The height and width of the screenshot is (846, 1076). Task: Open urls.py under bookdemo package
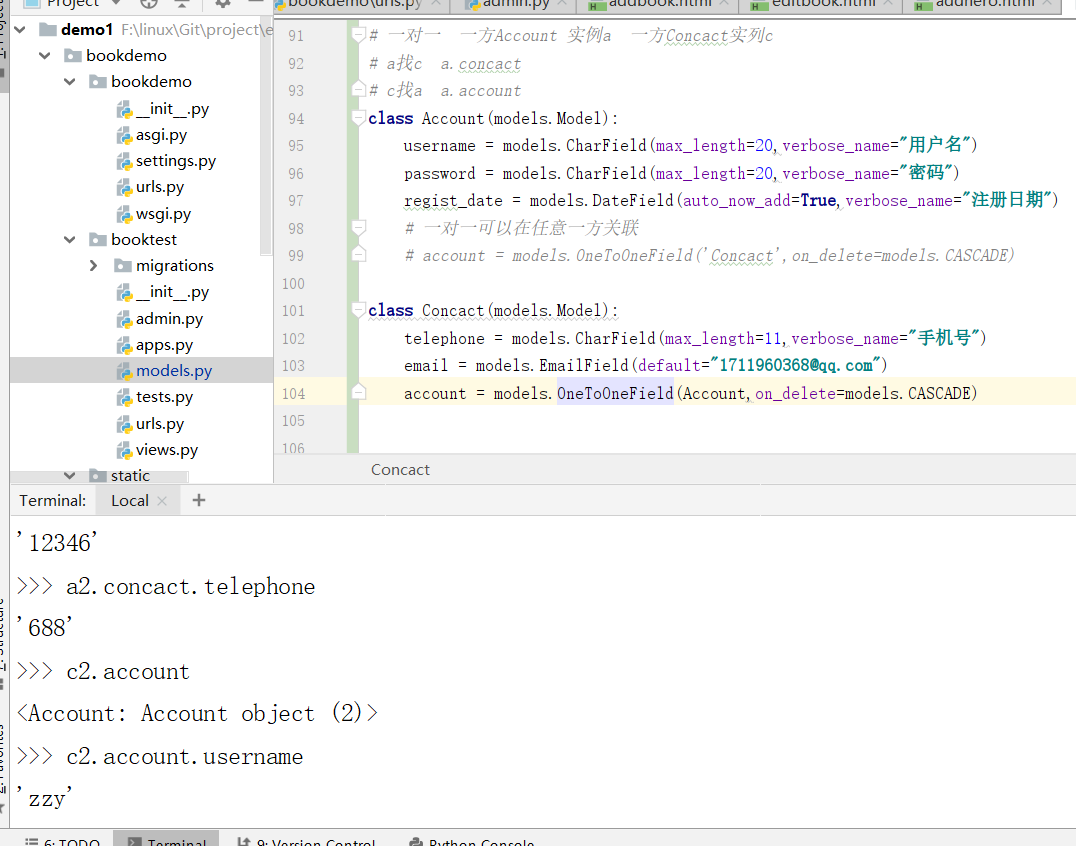(160, 187)
